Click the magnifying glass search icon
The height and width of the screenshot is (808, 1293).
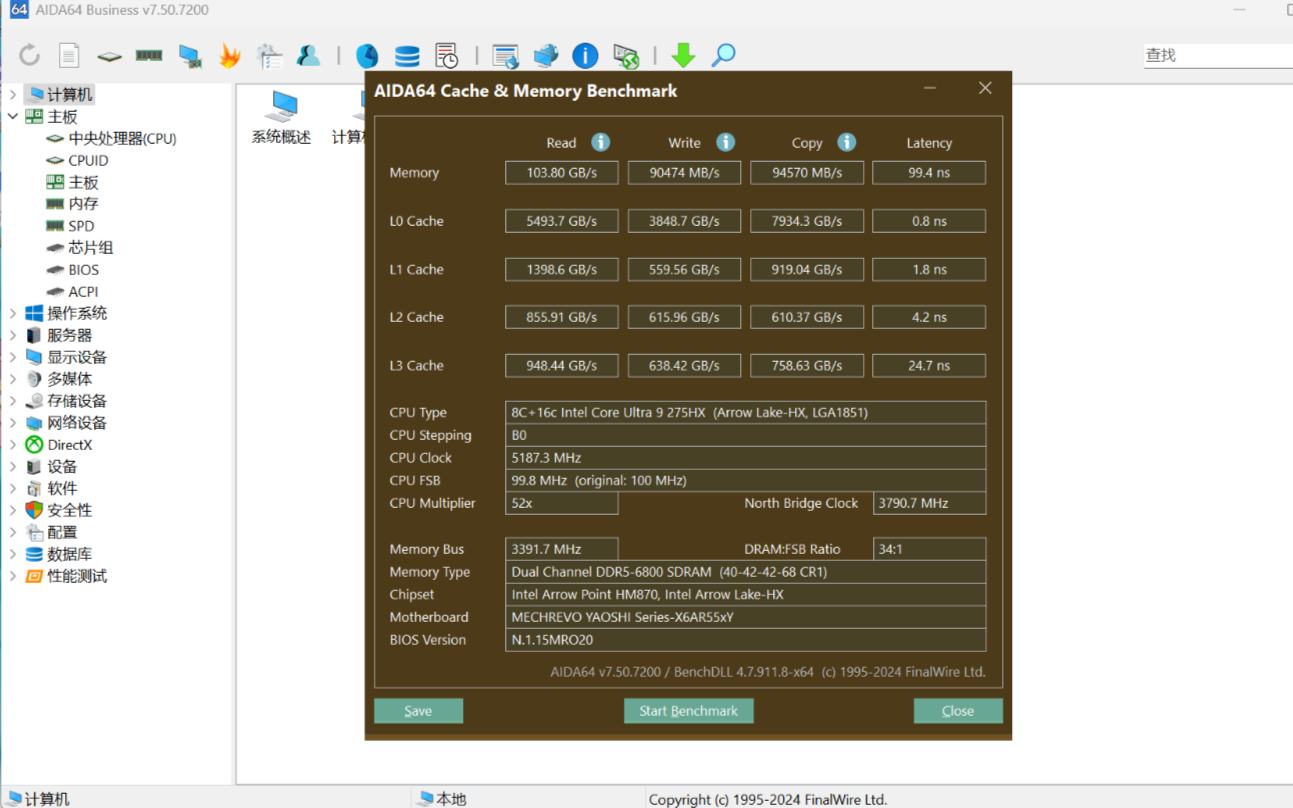tap(723, 55)
